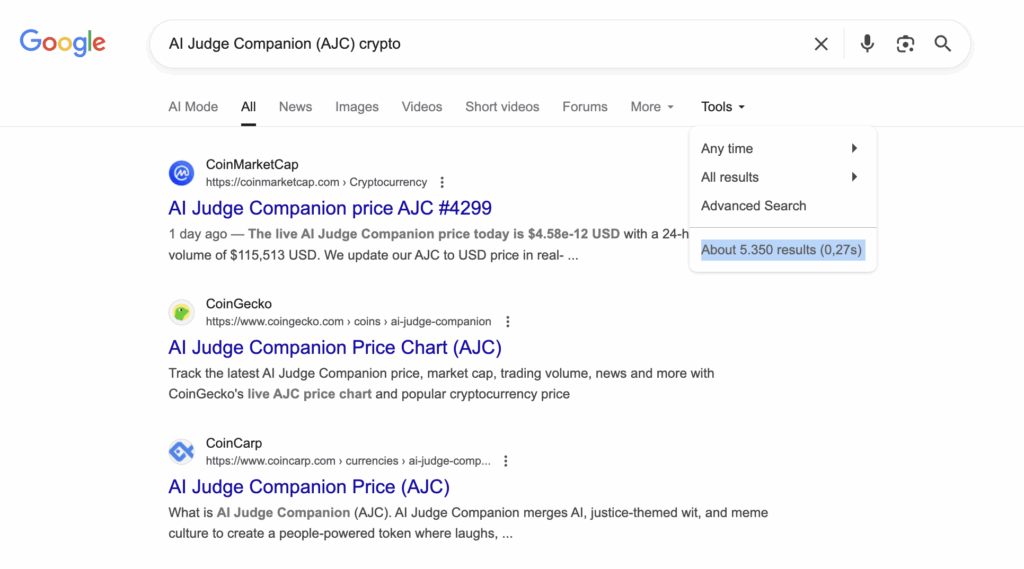Image resolution: width=1024 pixels, height=569 pixels.
Task: Expand the All results filter submenu
Action: pyautogui.click(x=780, y=177)
